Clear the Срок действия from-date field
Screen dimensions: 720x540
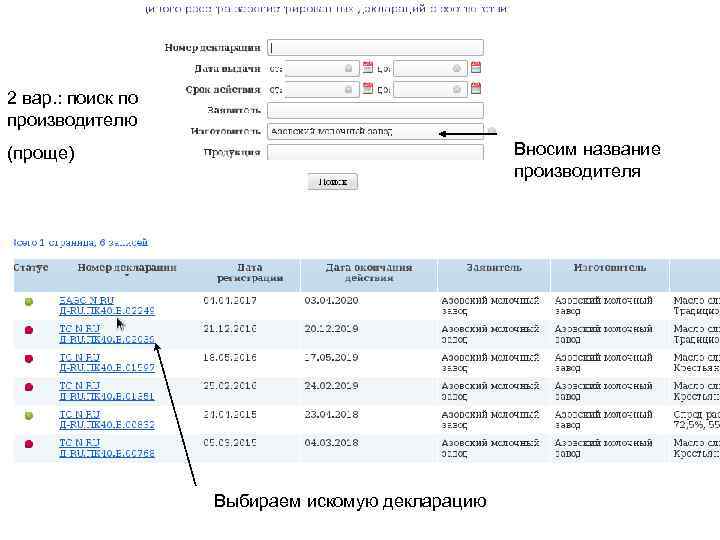tap(349, 89)
